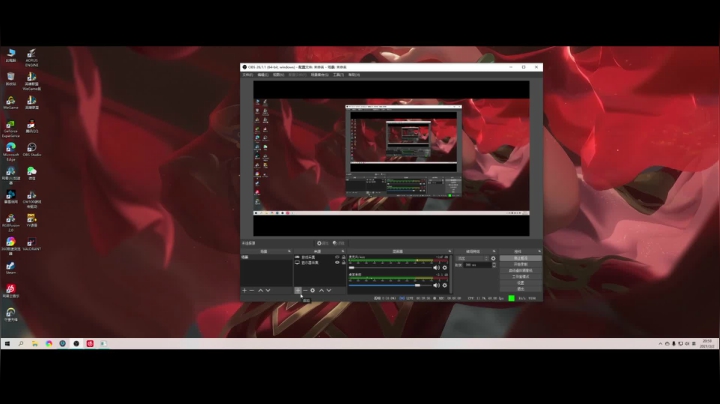The width and height of the screenshot is (720, 404).
Task: Select the scene entry in Scenes list
Action: click(267, 257)
